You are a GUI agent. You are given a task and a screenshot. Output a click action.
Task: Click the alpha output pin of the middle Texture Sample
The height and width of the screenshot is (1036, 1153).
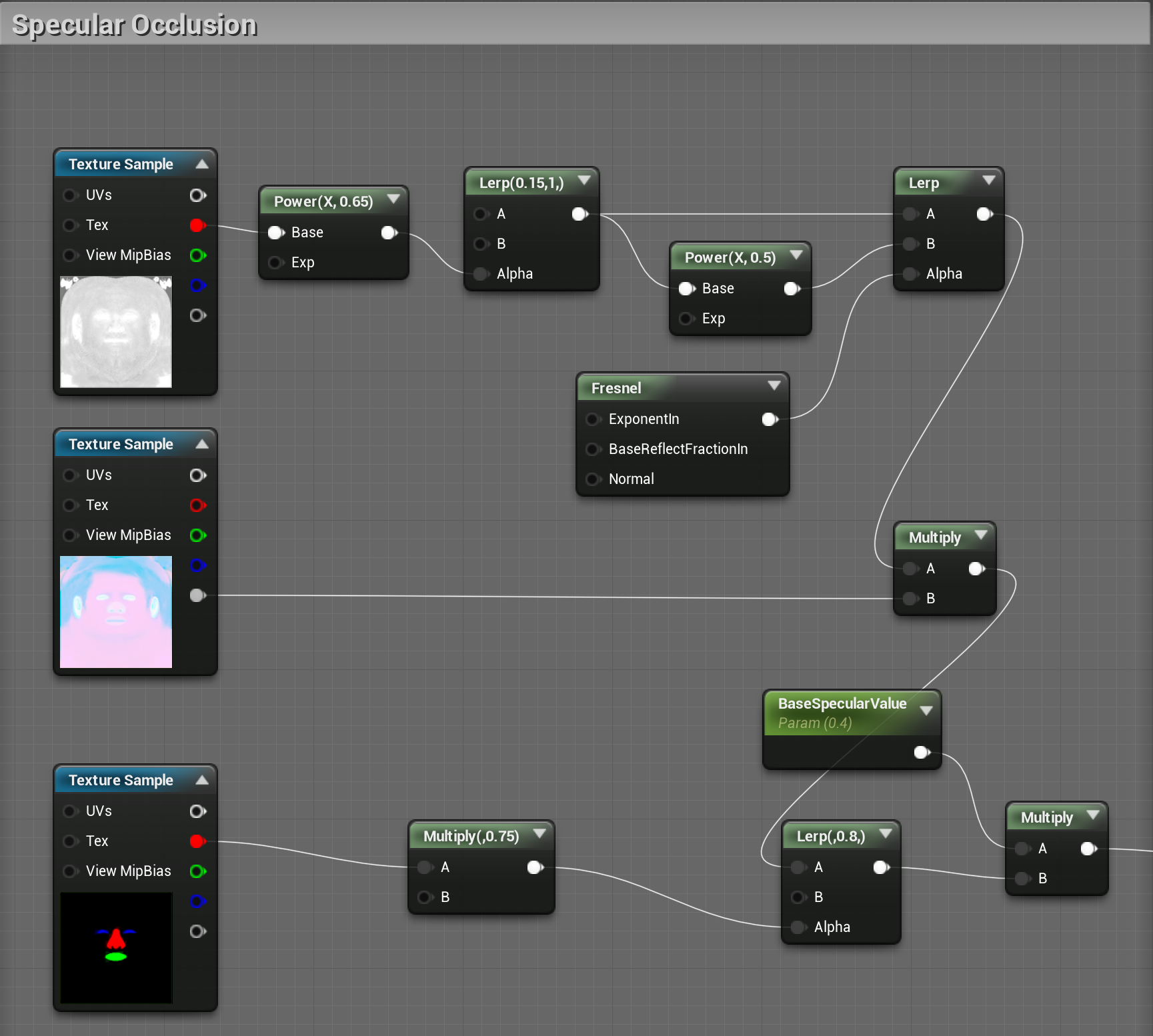click(x=198, y=595)
